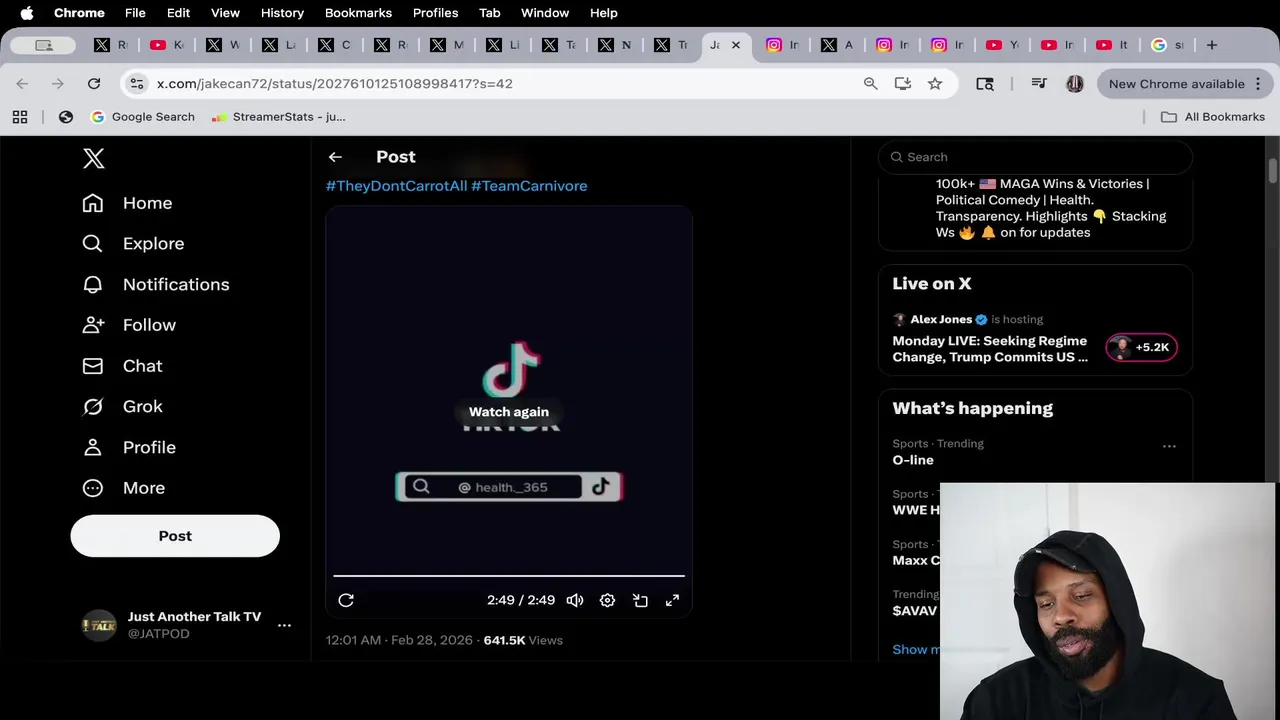Image resolution: width=1280 pixels, height=720 pixels.
Task: Open the Window menu
Action: (545, 13)
